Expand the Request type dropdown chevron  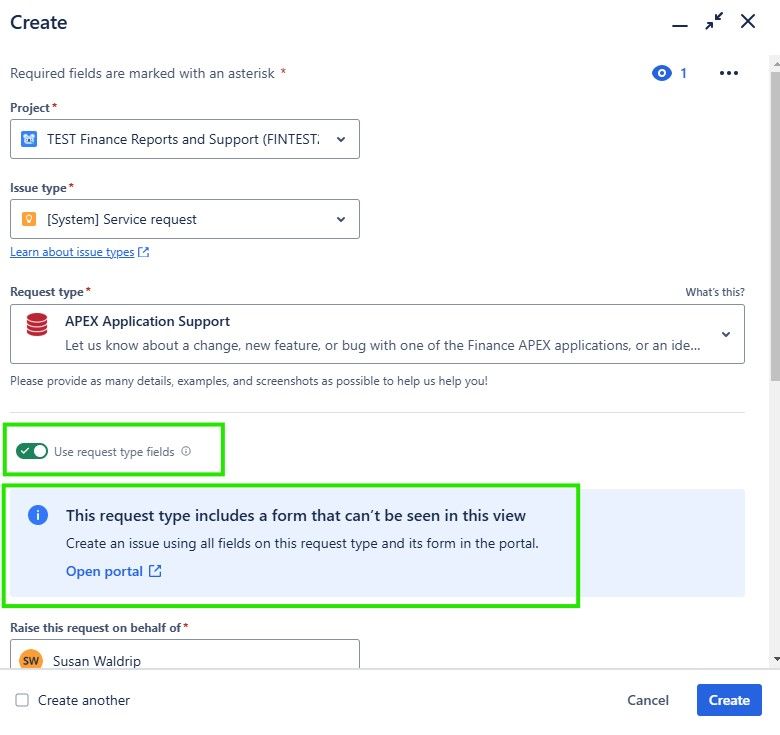click(x=726, y=334)
